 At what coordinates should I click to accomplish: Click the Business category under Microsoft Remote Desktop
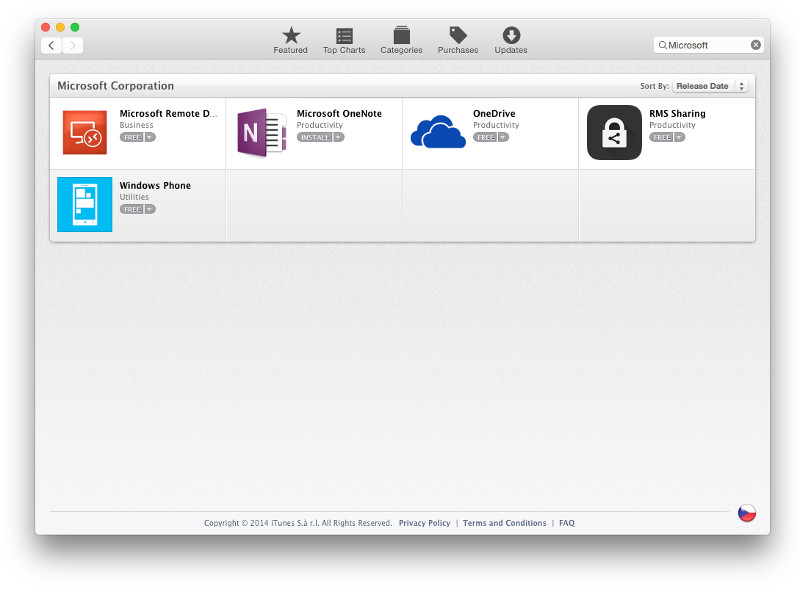(x=136, y=125)
